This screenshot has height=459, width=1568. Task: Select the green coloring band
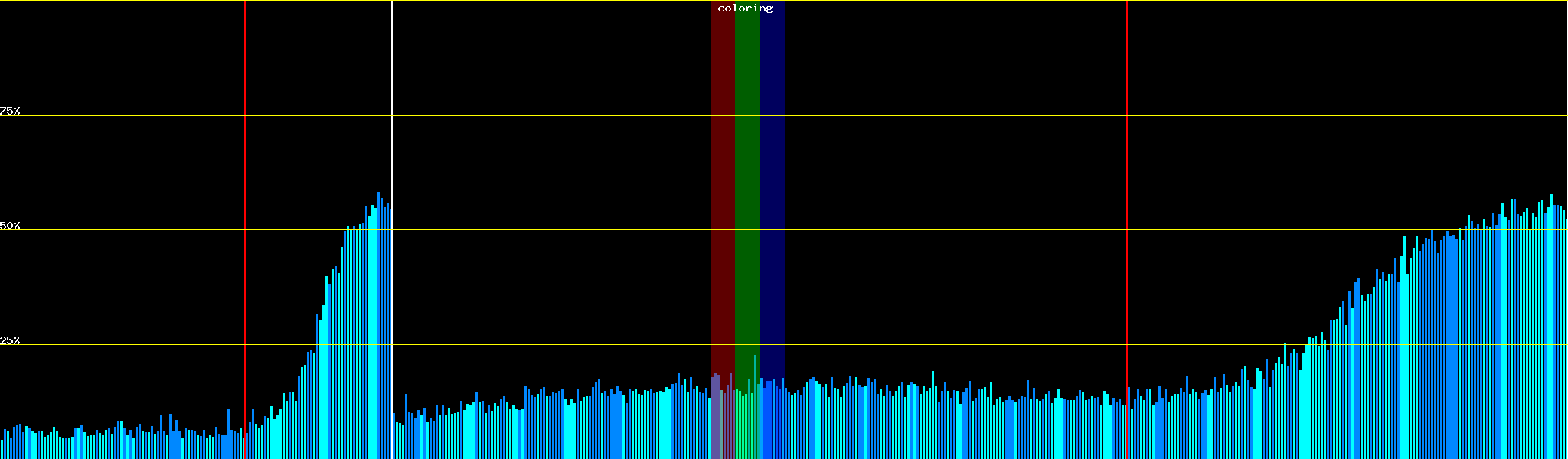click(746, 191)
